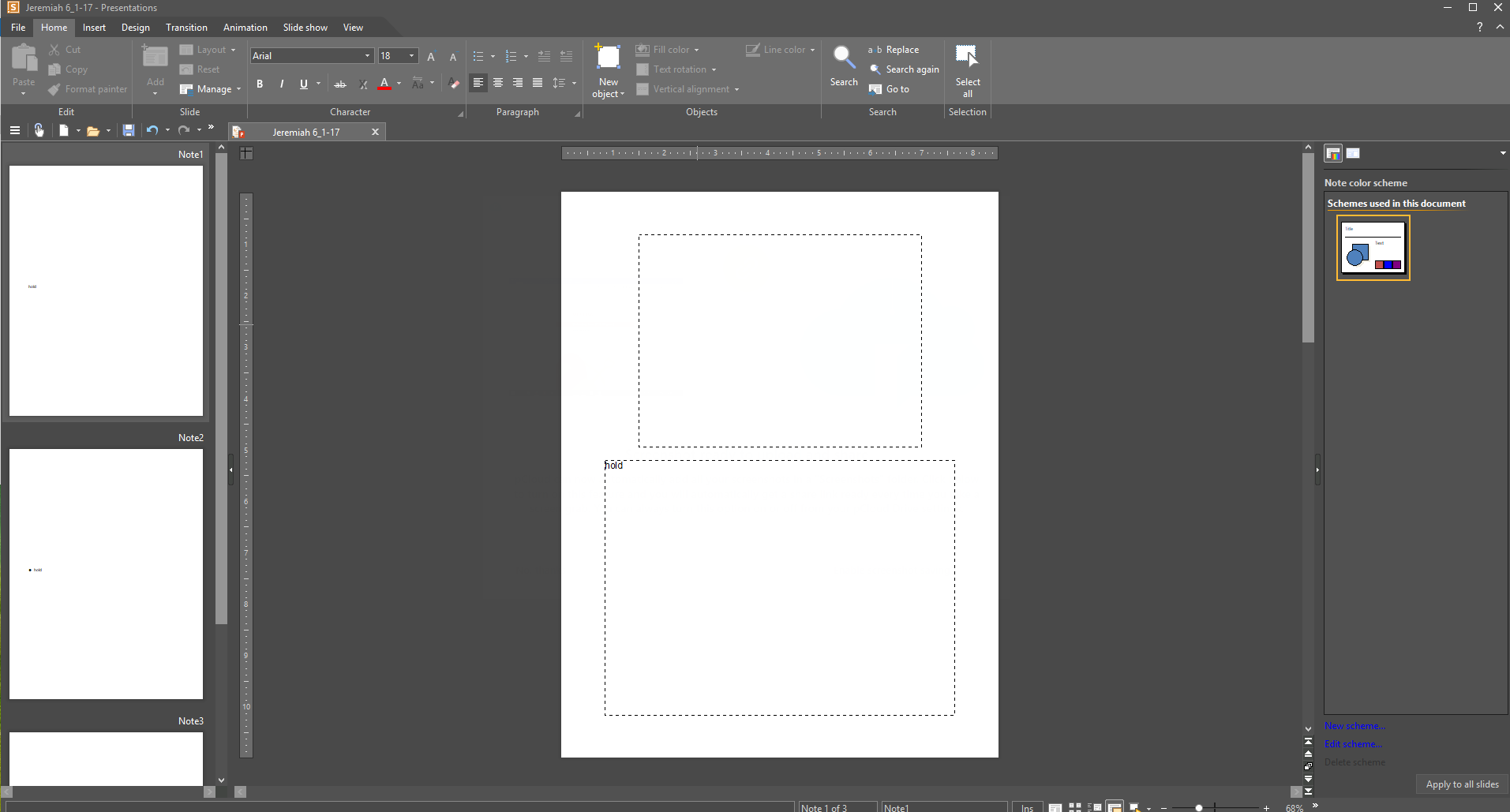This screenshot has width=1510, height=812.
Task: Click the New scheme link
Action: coord(1355,726)
